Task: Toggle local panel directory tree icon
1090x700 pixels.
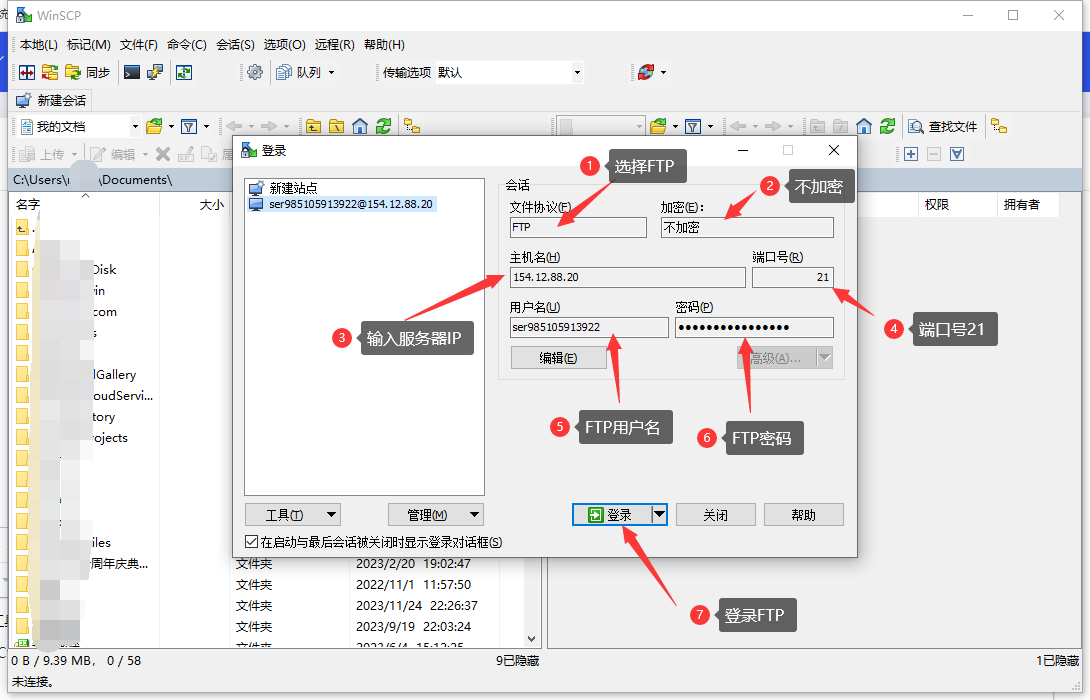Action: point(412,127)
